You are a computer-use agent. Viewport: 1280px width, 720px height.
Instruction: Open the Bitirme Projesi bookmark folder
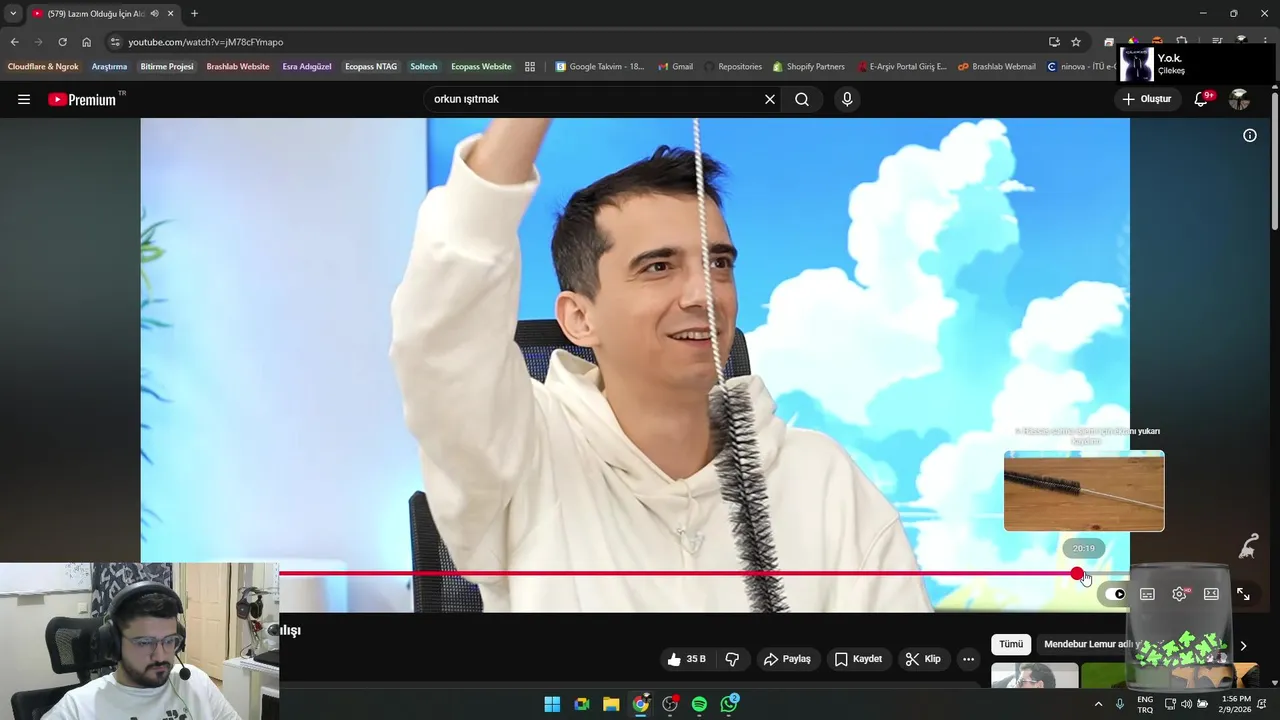point(167,67)
